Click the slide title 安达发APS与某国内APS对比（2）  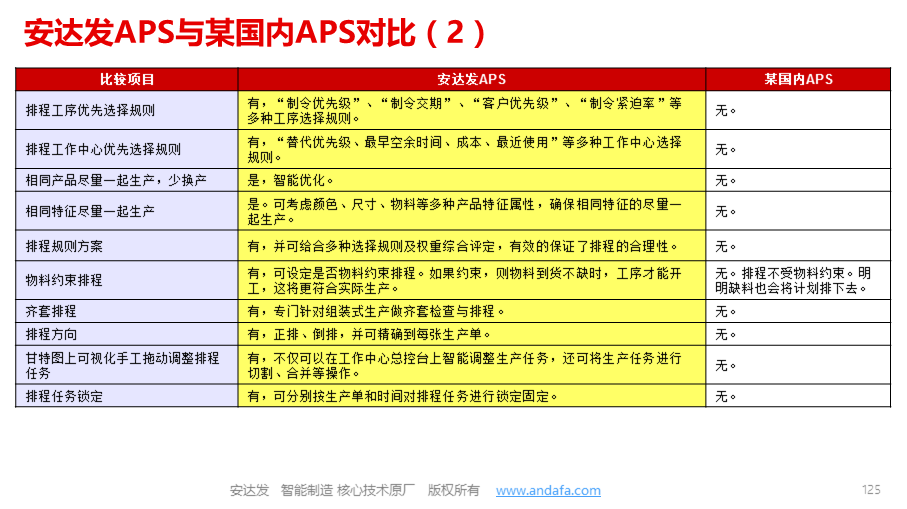(x=255, y=33)
